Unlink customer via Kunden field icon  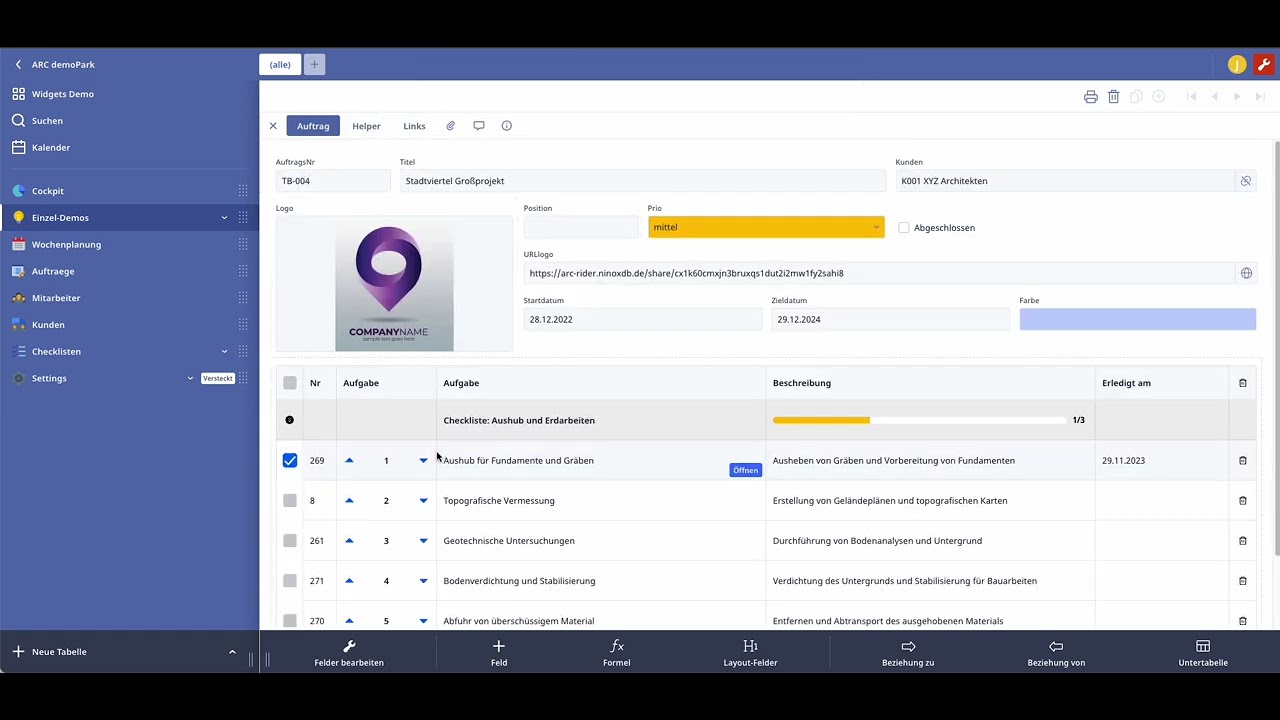coord(1246,181)
